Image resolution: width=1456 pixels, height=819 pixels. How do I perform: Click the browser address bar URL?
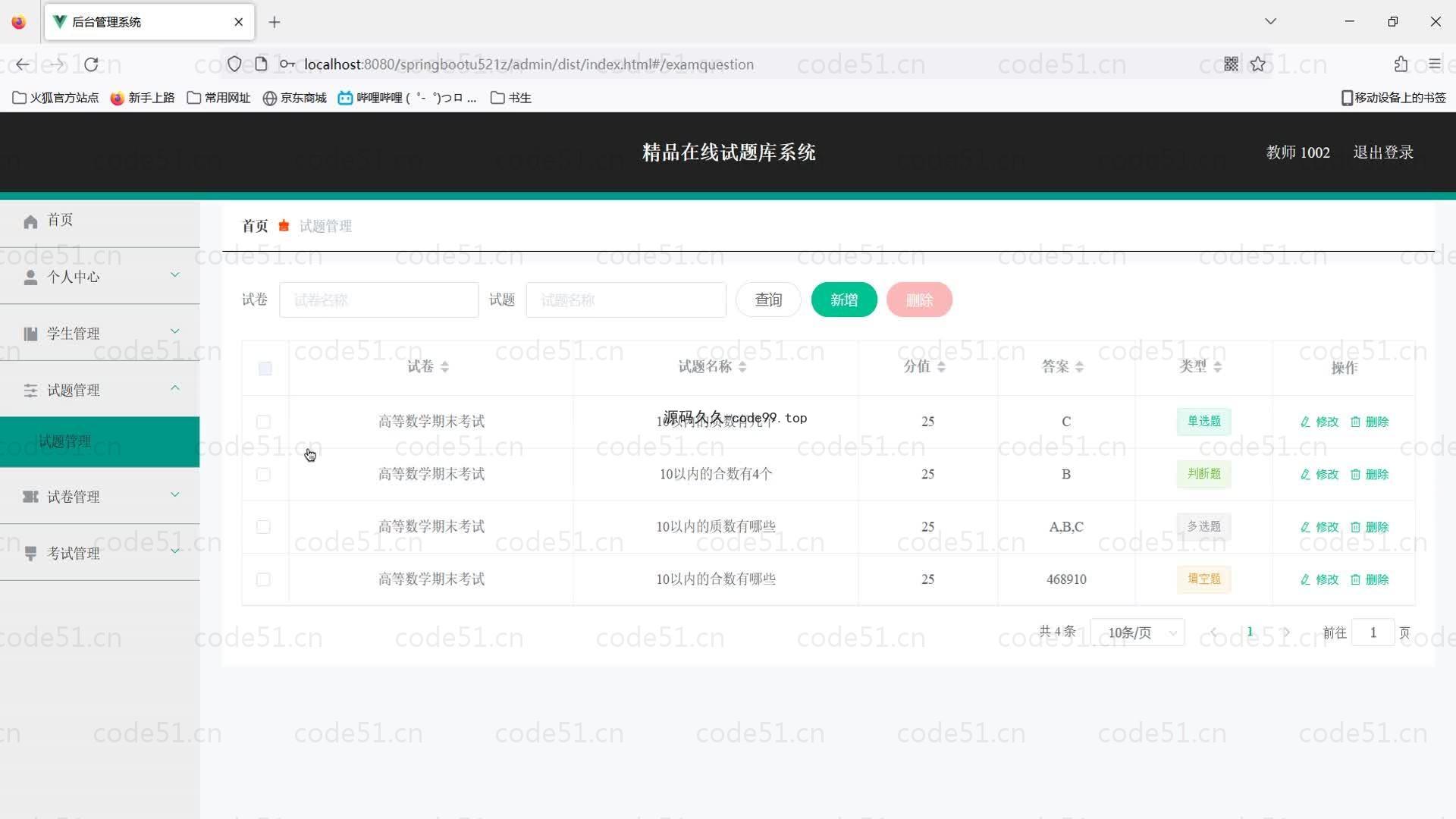(529, 64)
